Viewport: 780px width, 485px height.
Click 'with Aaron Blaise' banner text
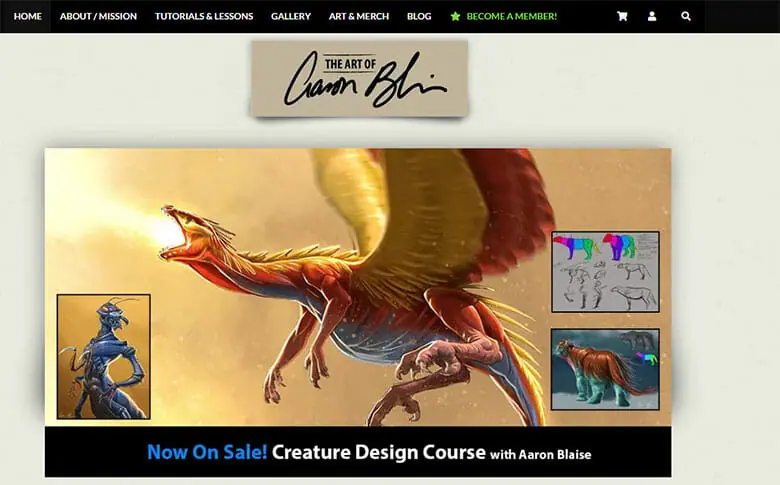point(541,455)
